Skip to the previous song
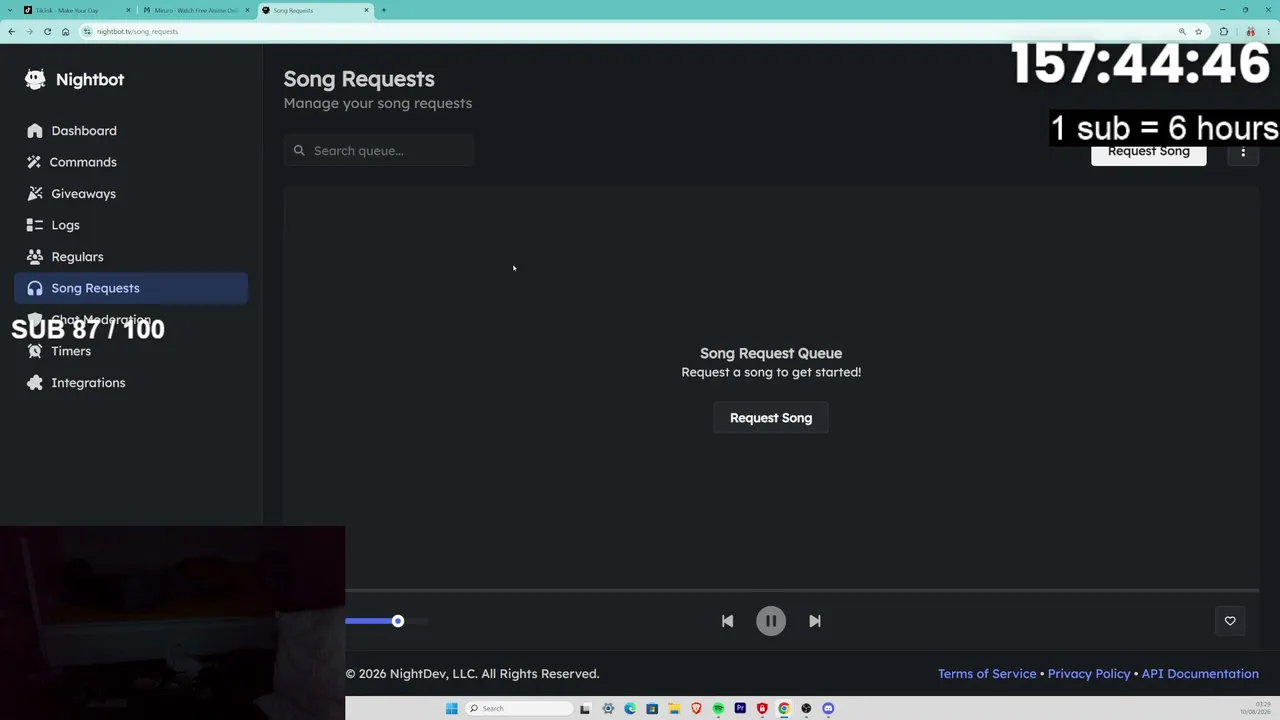 727,621
